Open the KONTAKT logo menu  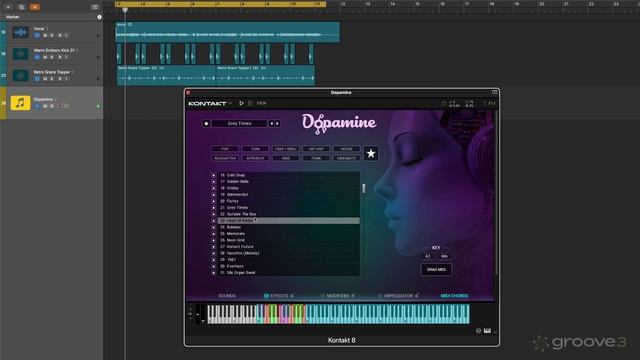(x=210, y=104)
